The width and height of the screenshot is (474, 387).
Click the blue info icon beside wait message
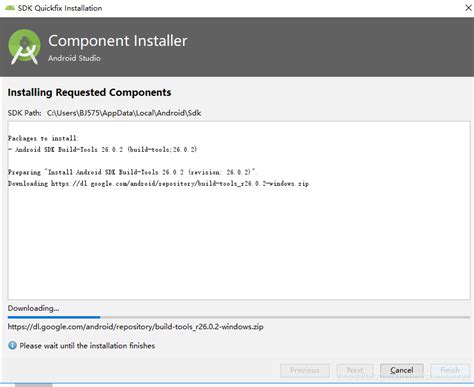point(12,345)
